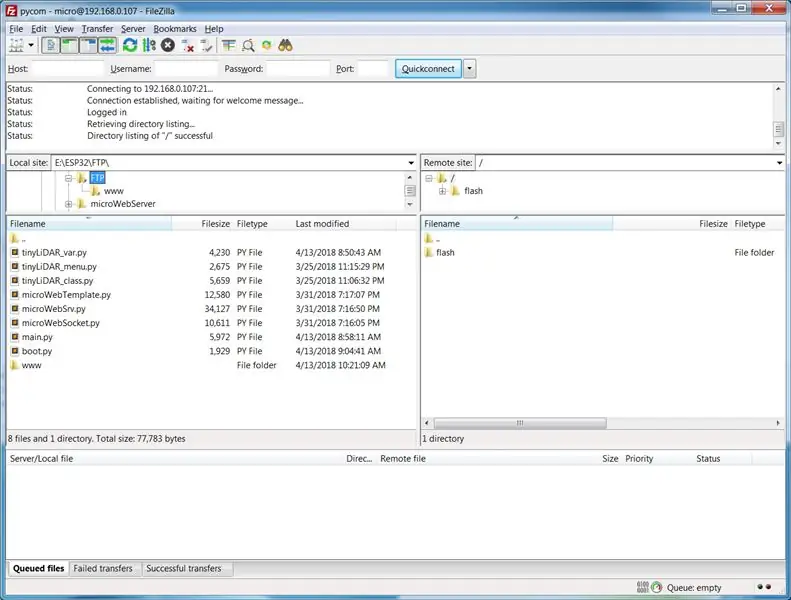Viewport: 791px width, 600px height.
Task: Click the Host input field
Action: [67, 69]
